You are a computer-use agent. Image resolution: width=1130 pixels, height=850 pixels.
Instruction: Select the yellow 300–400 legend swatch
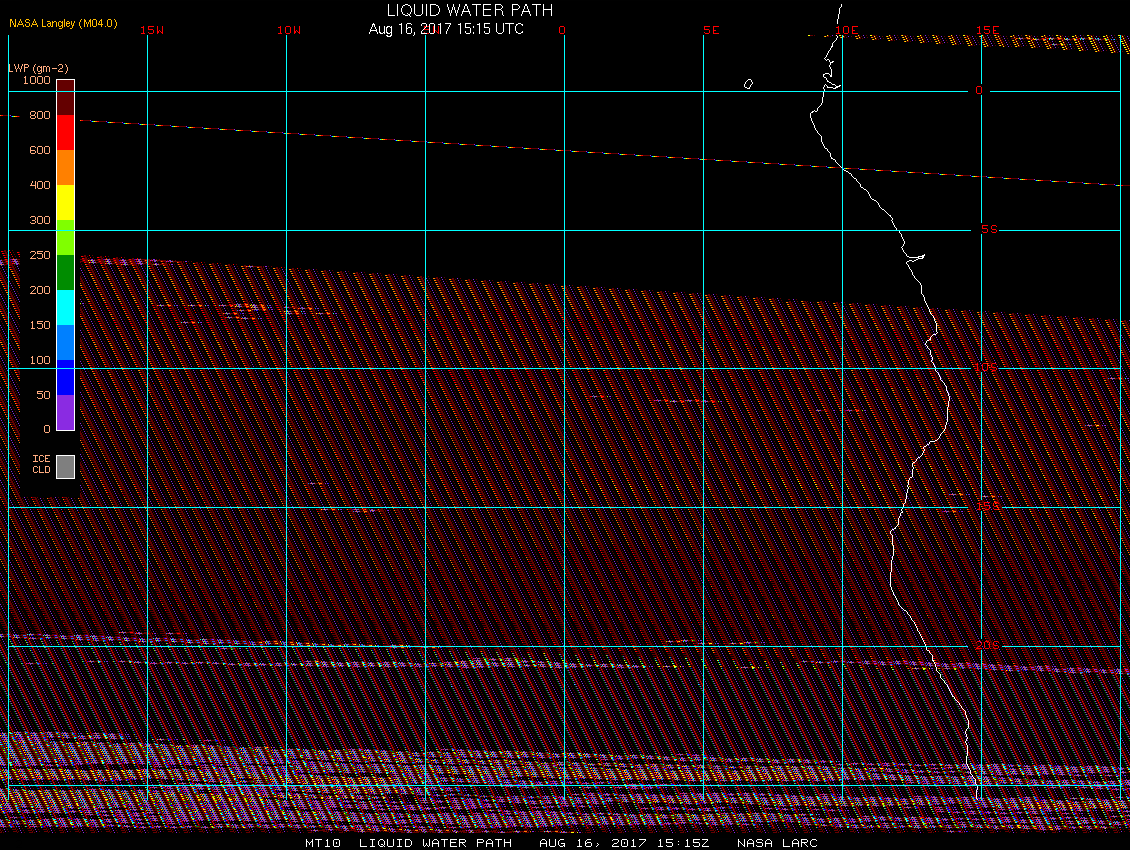66,203
